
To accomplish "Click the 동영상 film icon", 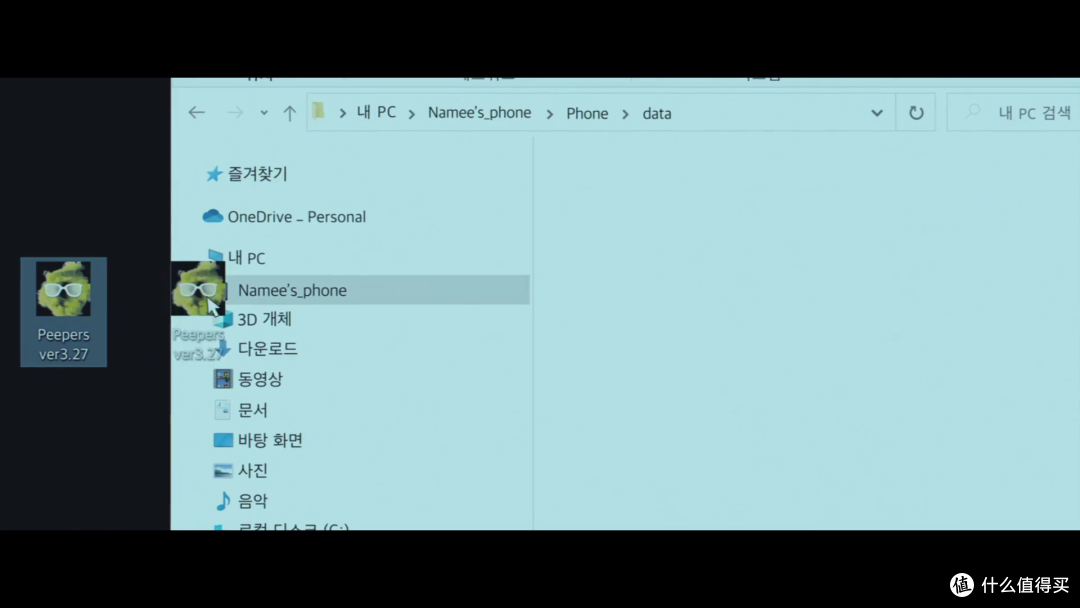I will tap(222, 379).
